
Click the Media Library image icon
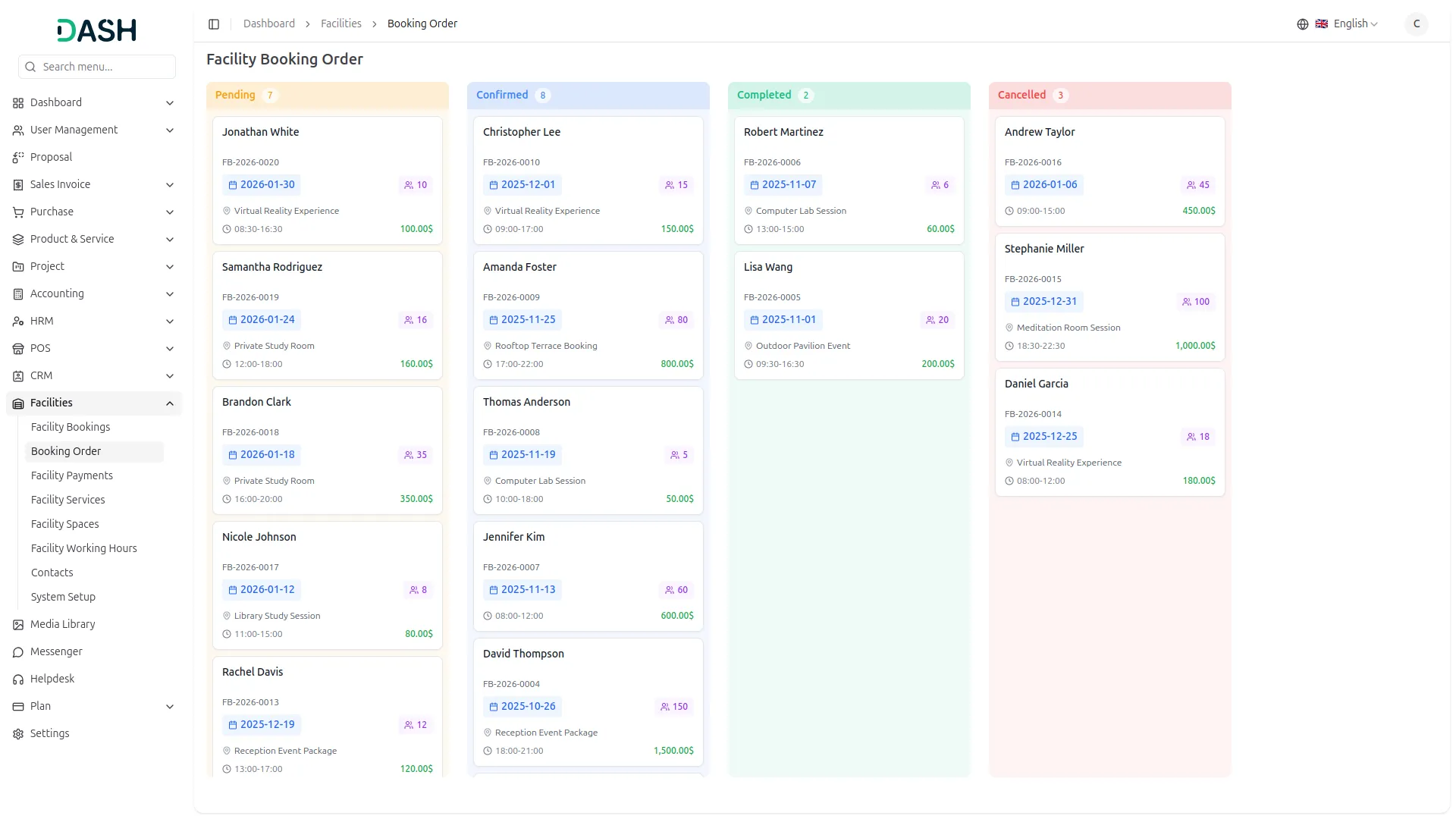[x=18, y=625]
